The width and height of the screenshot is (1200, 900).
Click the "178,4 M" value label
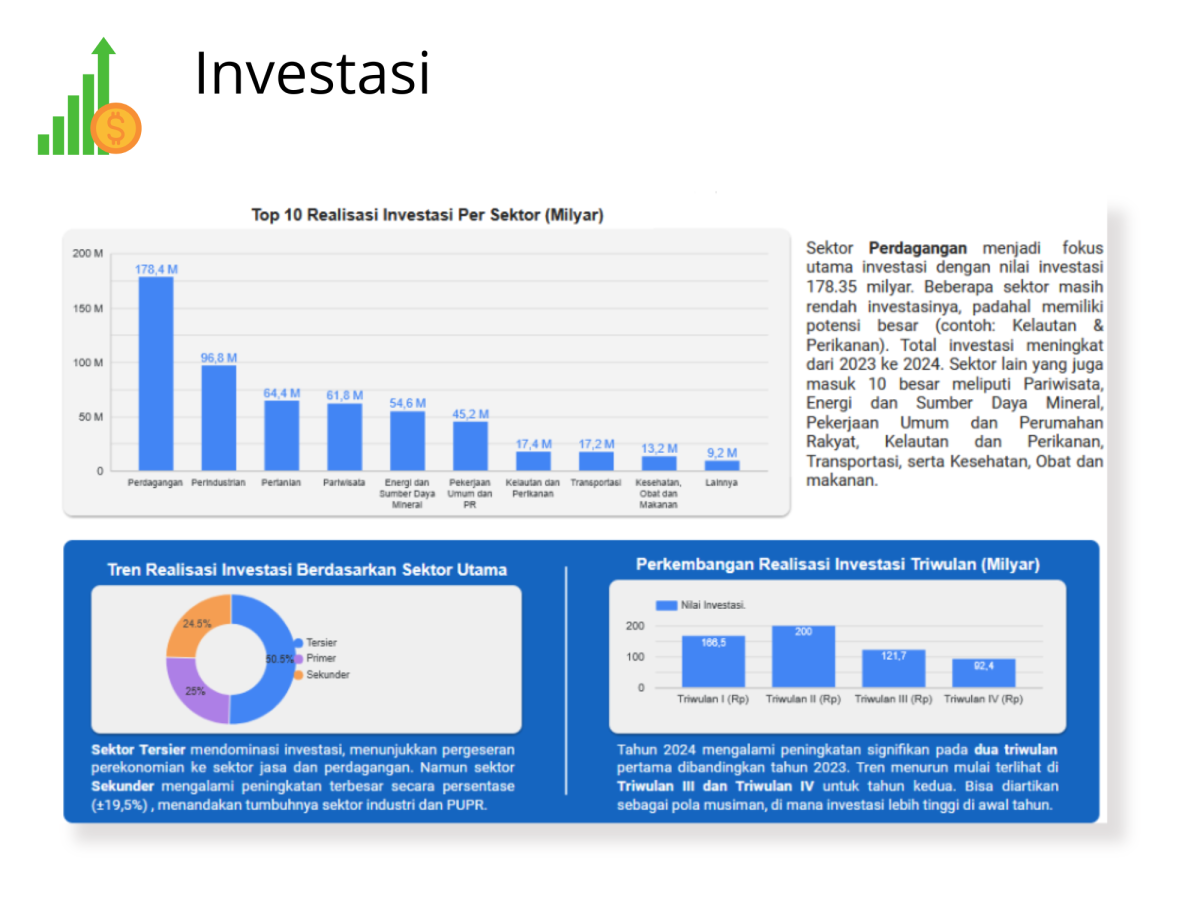157,269
